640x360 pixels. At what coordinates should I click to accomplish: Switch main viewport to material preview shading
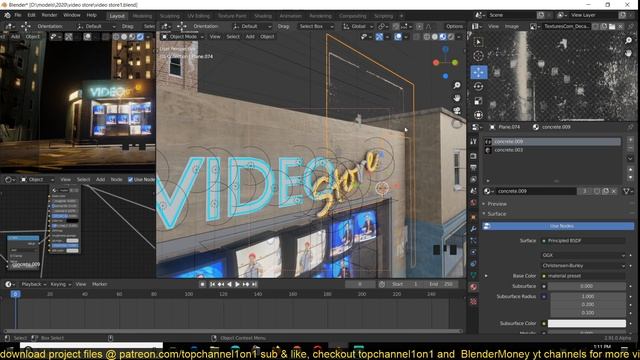pos(443,37)
